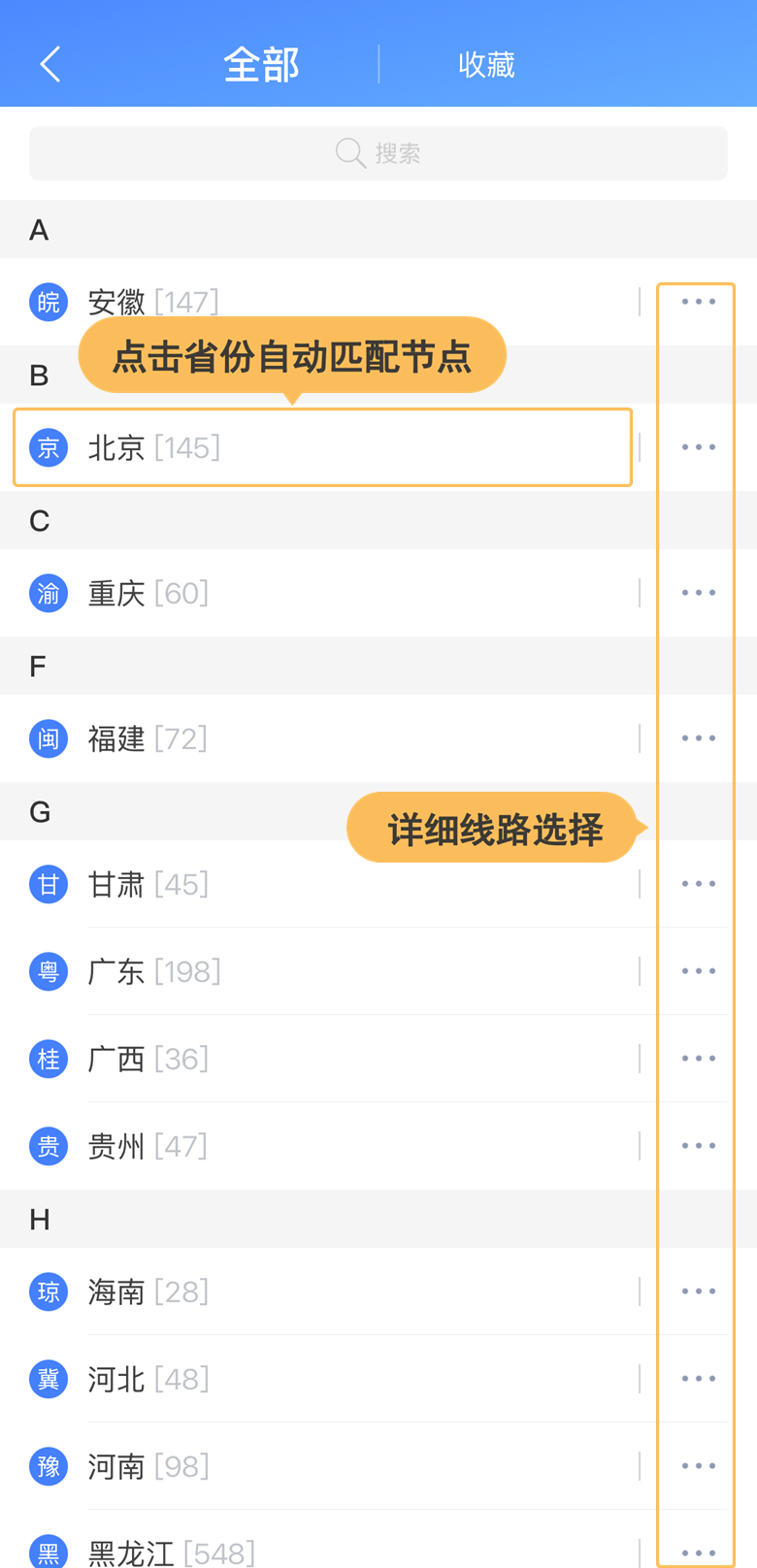Click the 搜索 search field

click(x=378, y=153)
